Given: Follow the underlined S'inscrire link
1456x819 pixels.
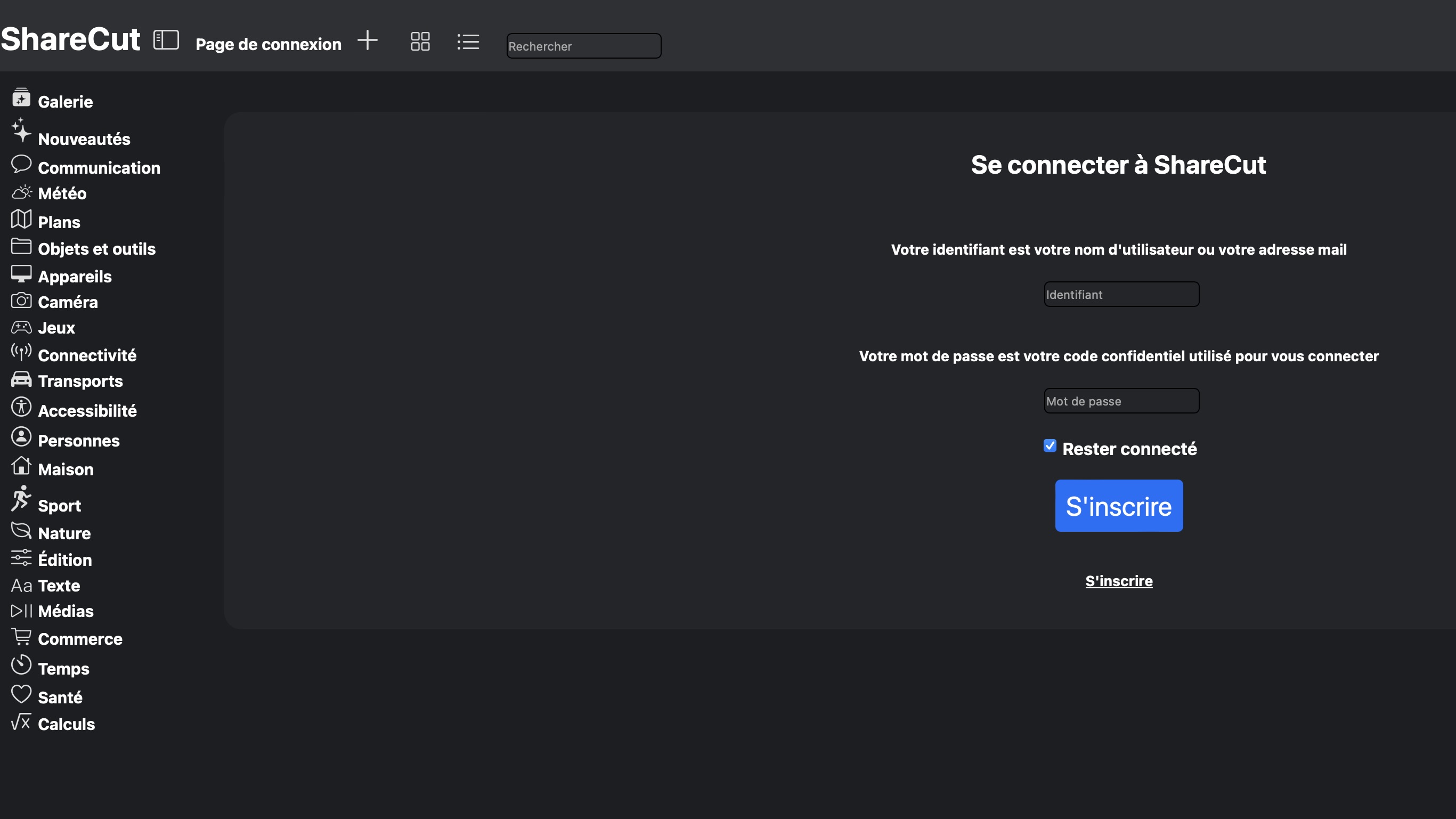Looking at the screenshot, I should (1119, 581).
